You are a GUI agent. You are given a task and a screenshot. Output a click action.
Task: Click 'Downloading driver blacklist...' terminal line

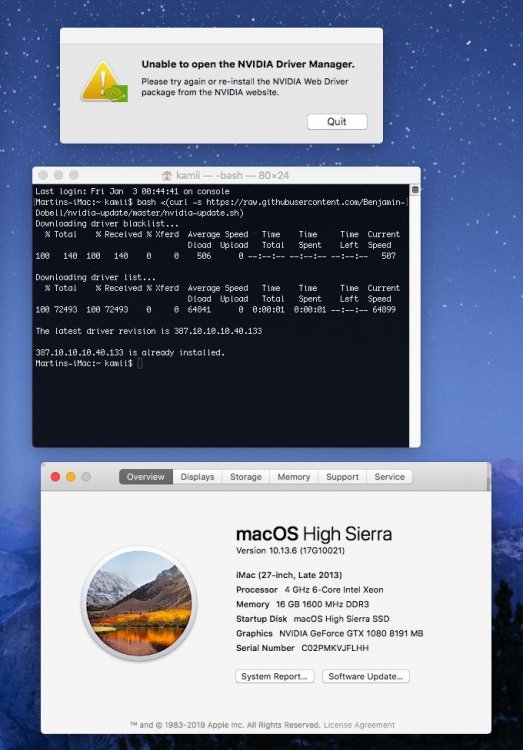(107, 224)
